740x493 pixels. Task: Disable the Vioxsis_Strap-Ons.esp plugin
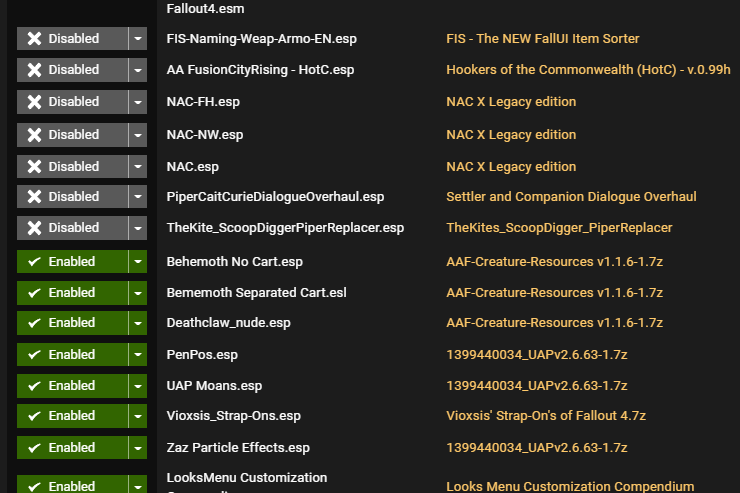coord(72,416)
